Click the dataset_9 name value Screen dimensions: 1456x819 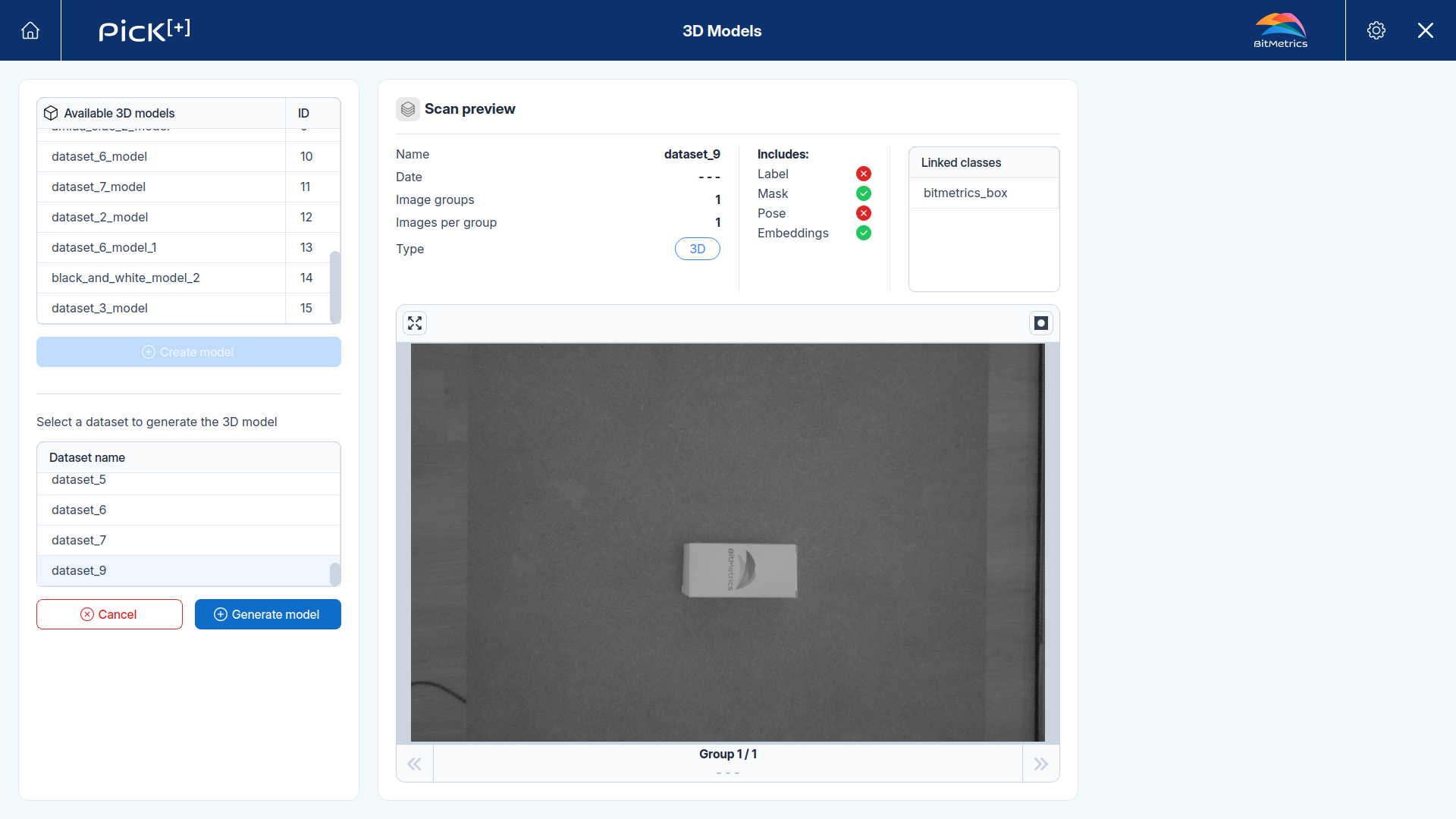[692, 154]
